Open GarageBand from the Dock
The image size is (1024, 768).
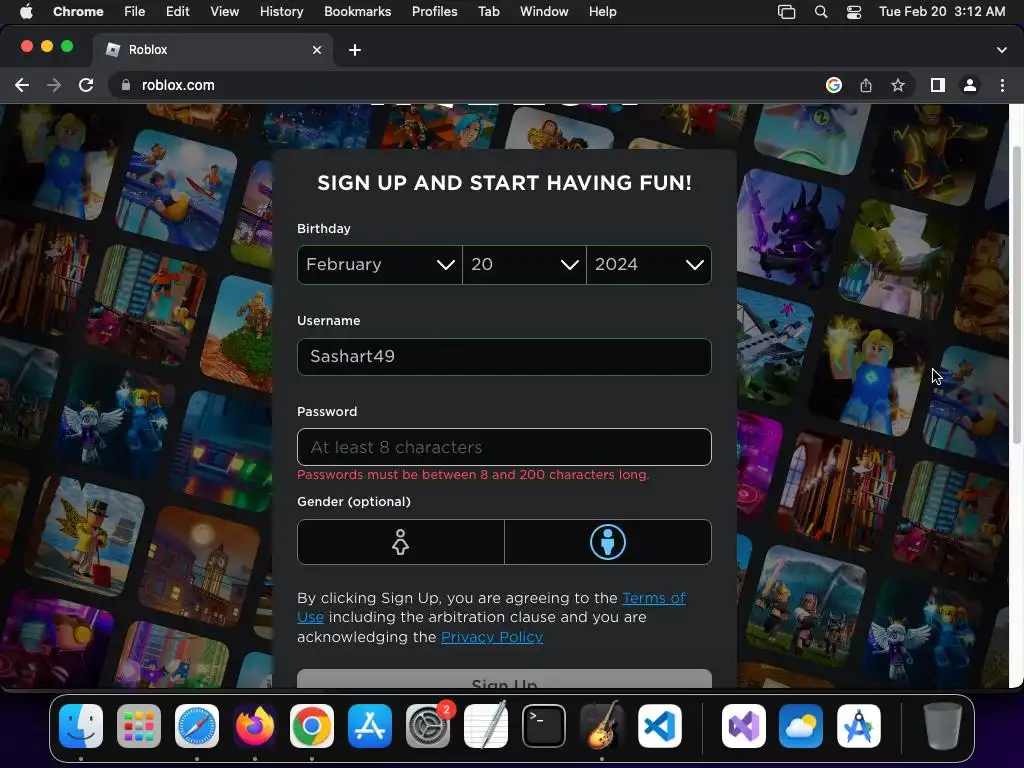[x=601, y=725]
